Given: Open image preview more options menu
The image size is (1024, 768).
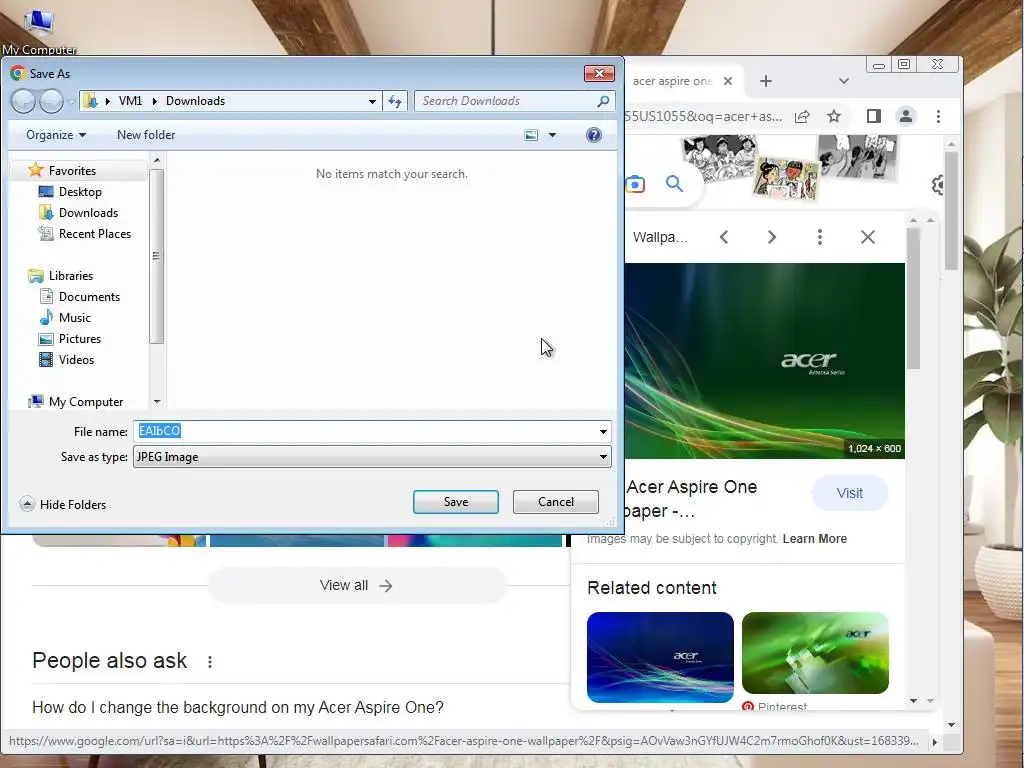Looking at the screenshot, I should 820,237.
